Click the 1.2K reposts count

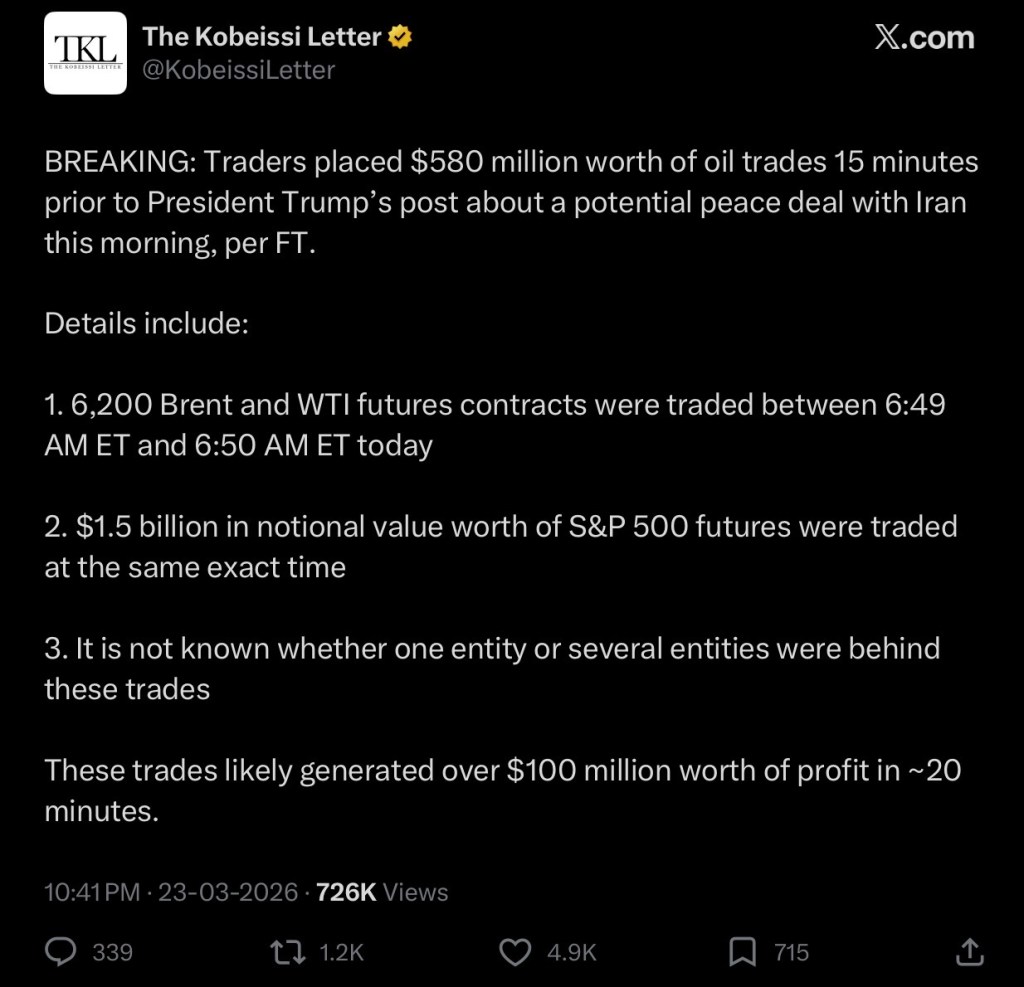click(341, 952)
